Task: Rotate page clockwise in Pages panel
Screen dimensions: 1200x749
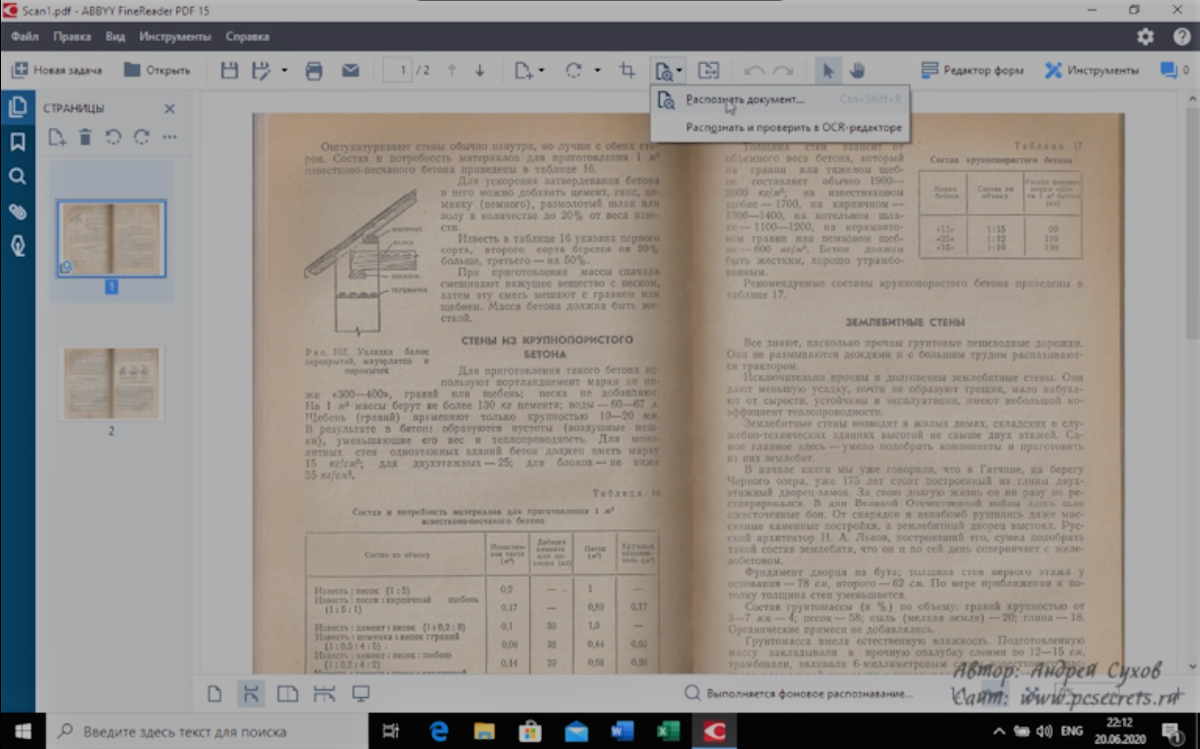Action: (x=141, y=137)
